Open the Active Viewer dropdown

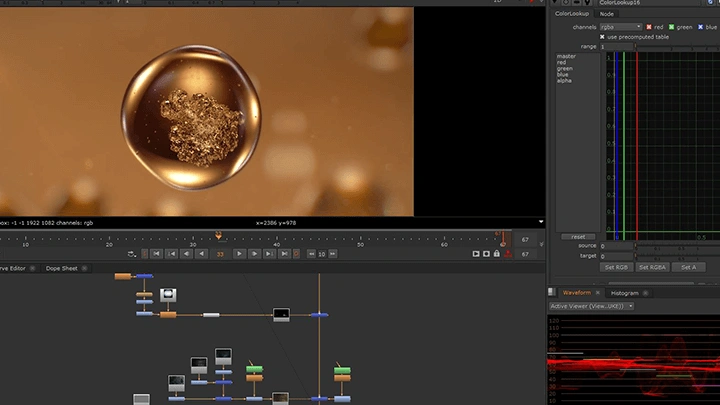pyautogui.click(x=591, y=306)
